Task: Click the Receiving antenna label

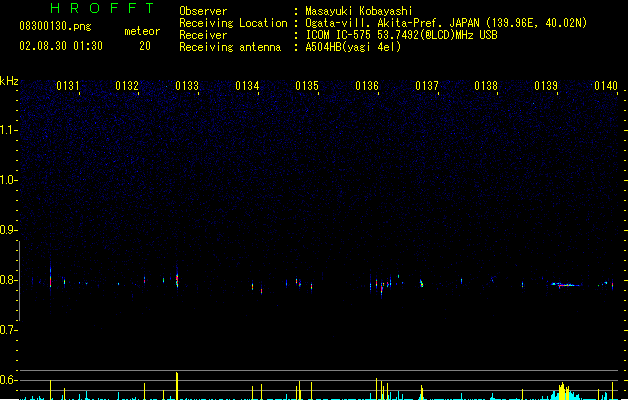Action: point(230,47)
